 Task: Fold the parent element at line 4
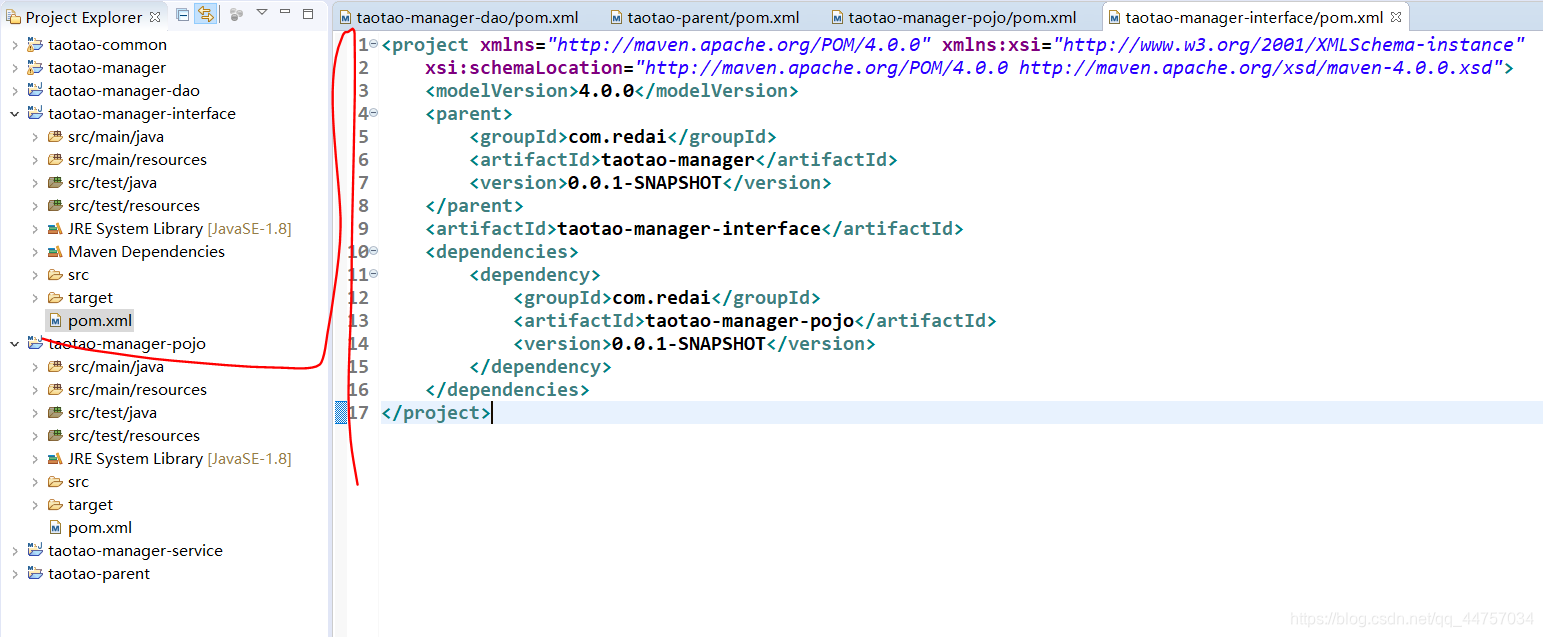[374, 113]
